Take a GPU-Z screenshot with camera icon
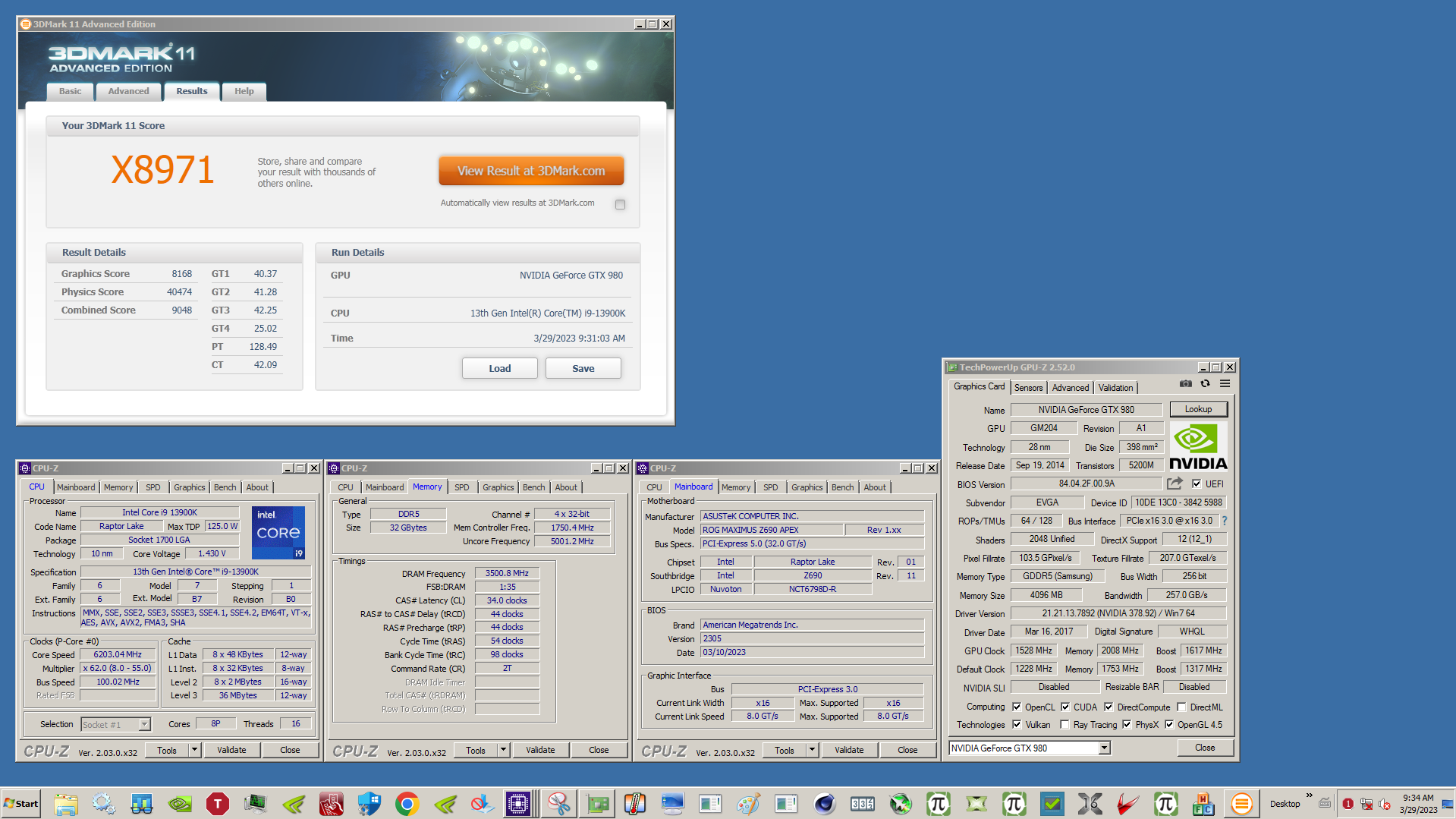1456x819 pixels. 1185,384
